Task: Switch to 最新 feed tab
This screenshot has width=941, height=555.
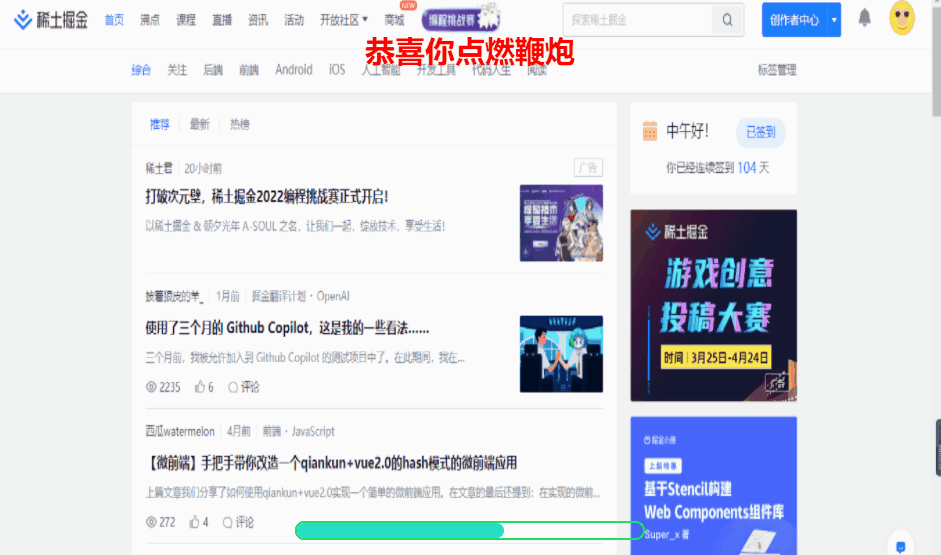Action: click(200, 124)
